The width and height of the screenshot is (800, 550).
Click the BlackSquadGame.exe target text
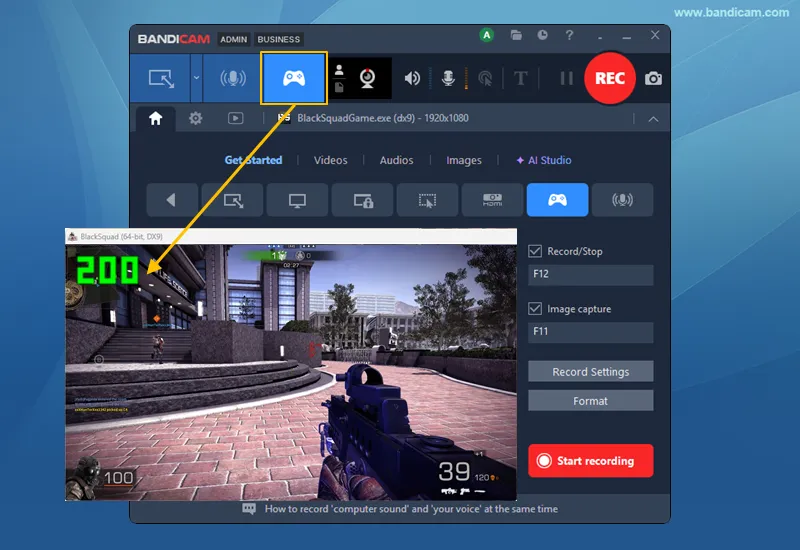point(383,118)
